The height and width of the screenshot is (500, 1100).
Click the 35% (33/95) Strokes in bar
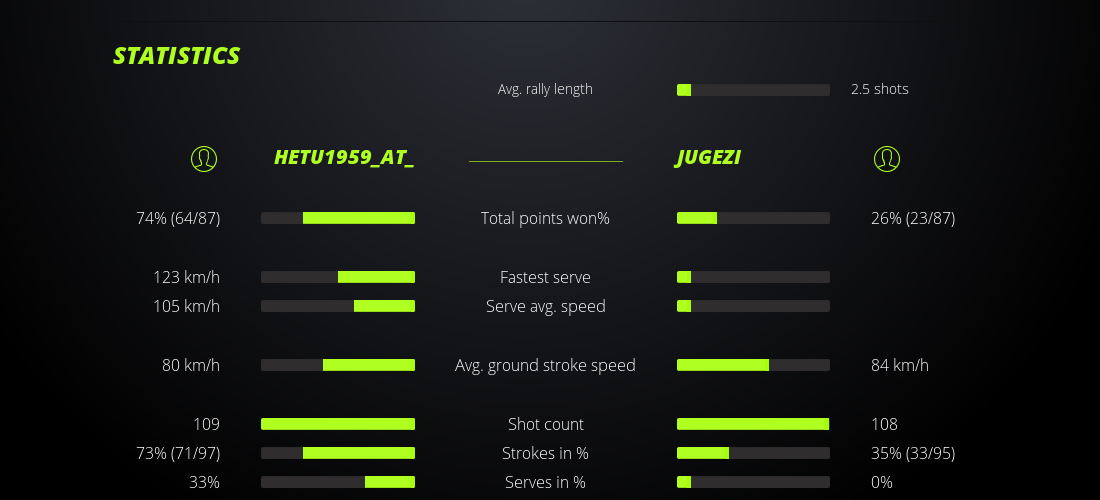(x=753, y=453)
